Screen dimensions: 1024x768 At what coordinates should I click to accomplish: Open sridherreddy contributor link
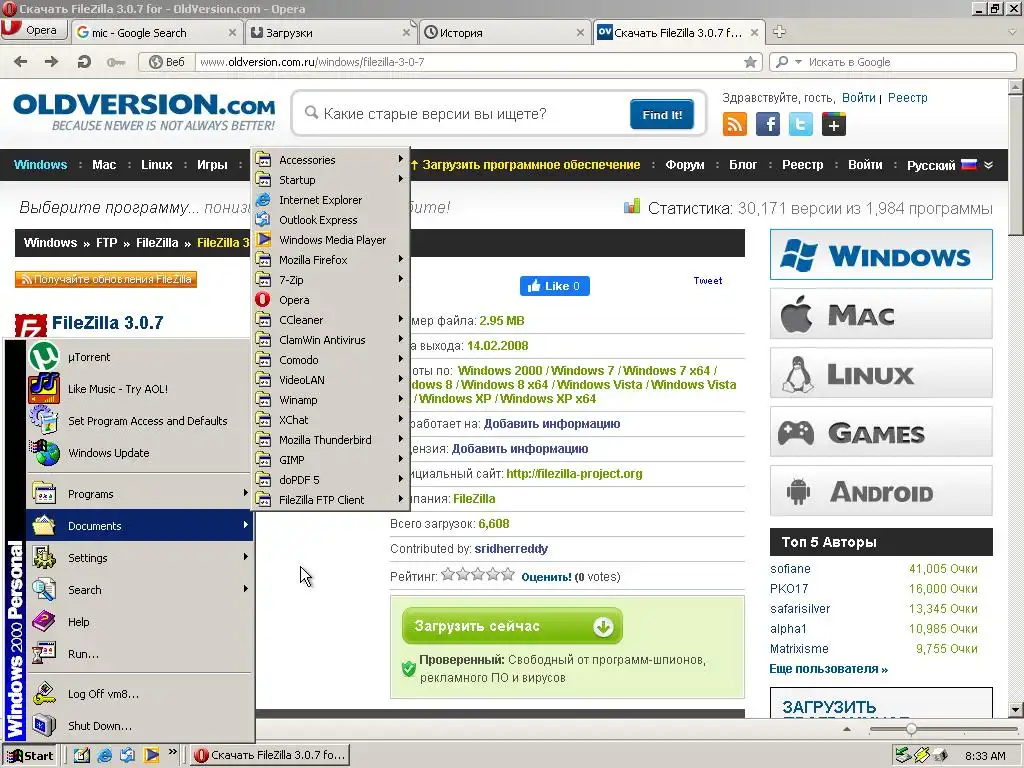(x=511, y=549)
